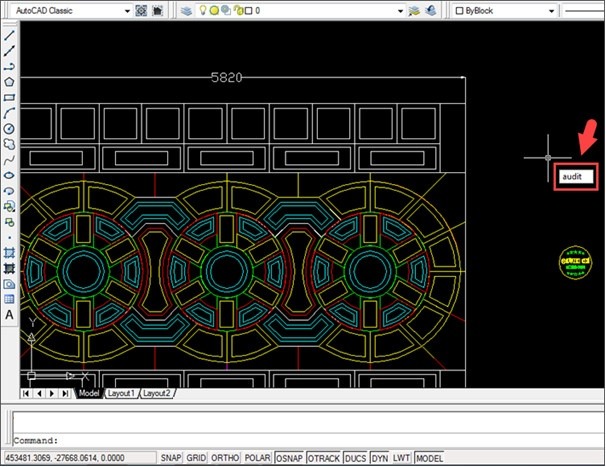Toggle SNAP mode in status bar

[171, 458]
